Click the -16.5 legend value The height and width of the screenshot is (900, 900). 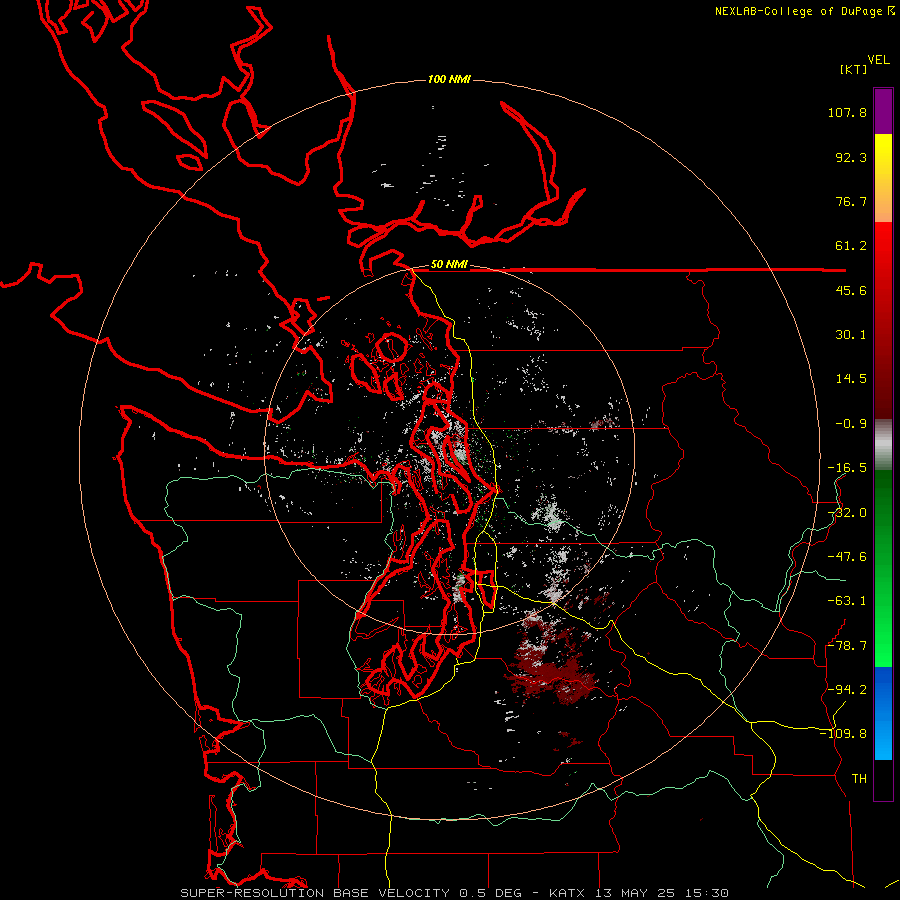847,468
